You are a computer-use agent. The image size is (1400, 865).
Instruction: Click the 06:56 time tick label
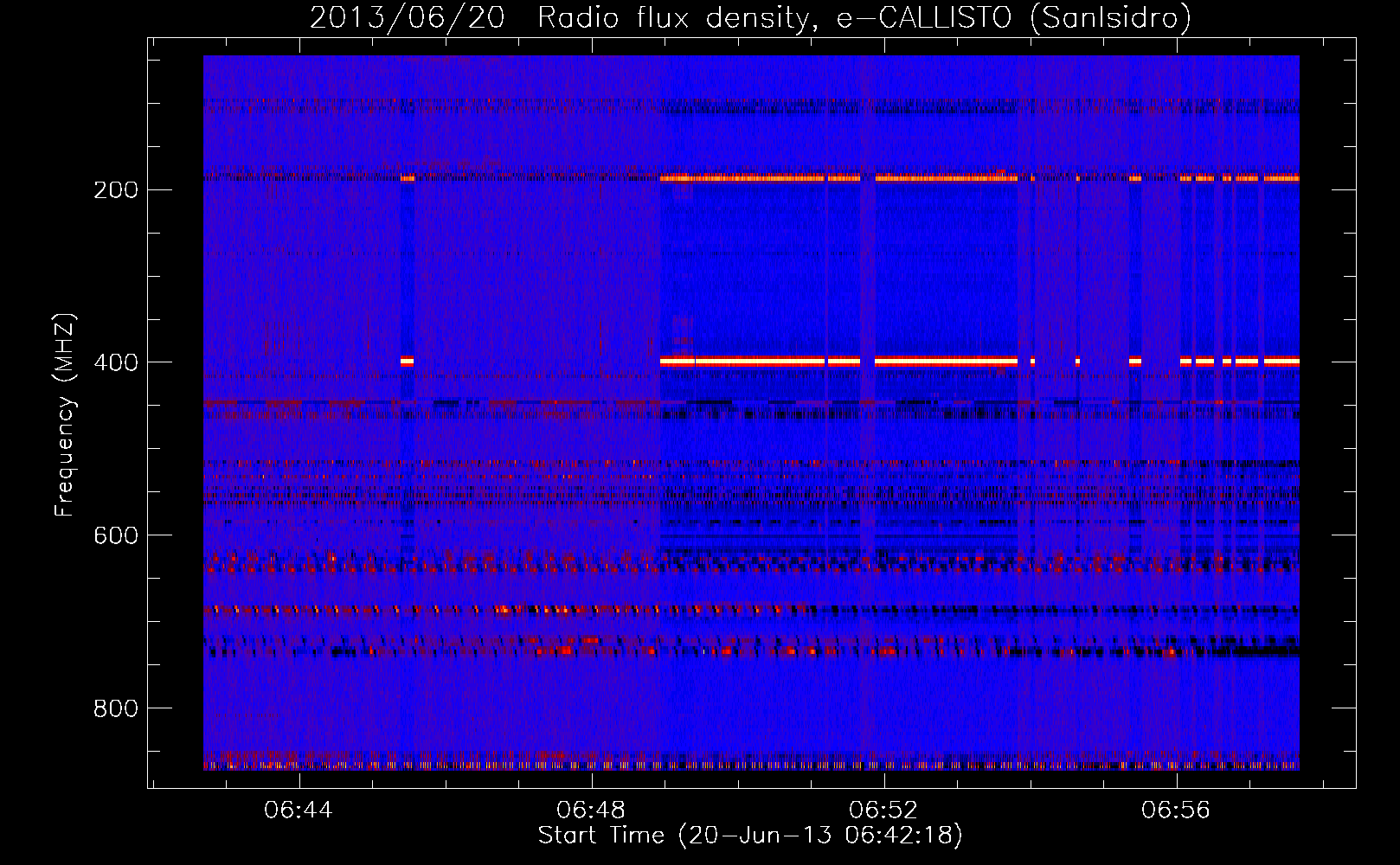(x=1176, y=811)
